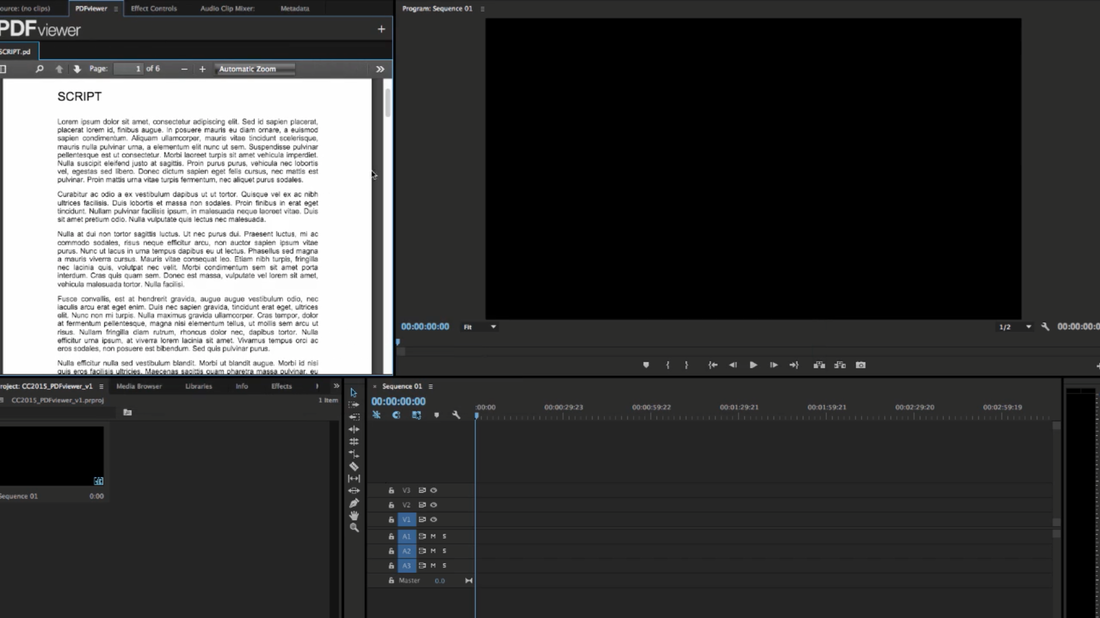Select the Selection arrow tool
The height and width of the screenshot is (618, 1100).
point(354,393)
